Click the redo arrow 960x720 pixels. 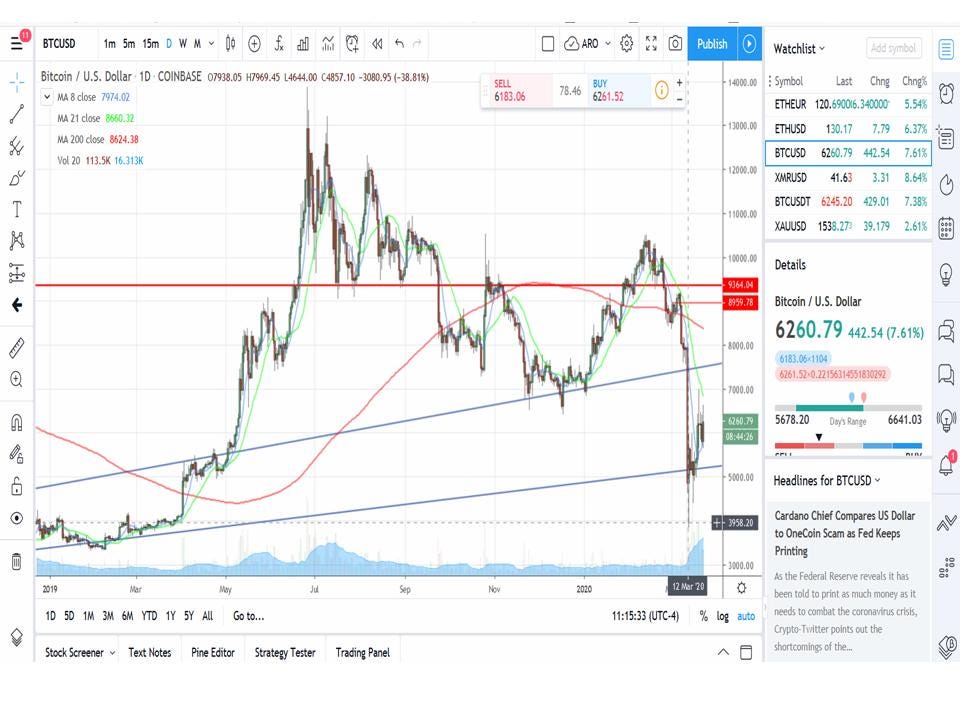pos(418,43)
